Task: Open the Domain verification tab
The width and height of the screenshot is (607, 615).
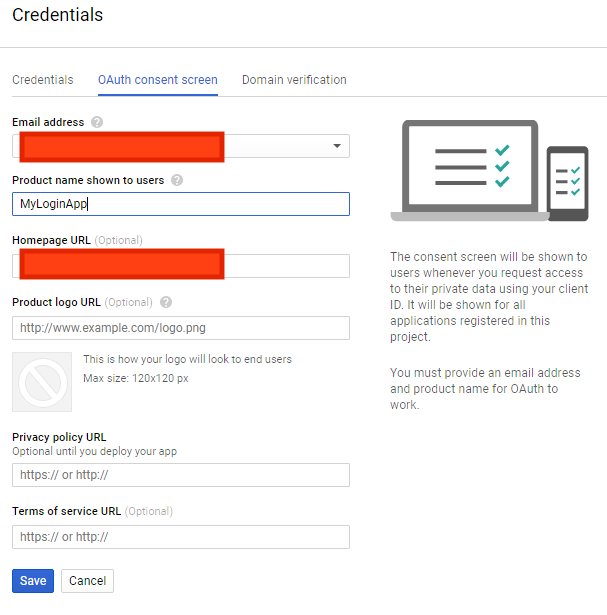Action: (x=294, y=80)
